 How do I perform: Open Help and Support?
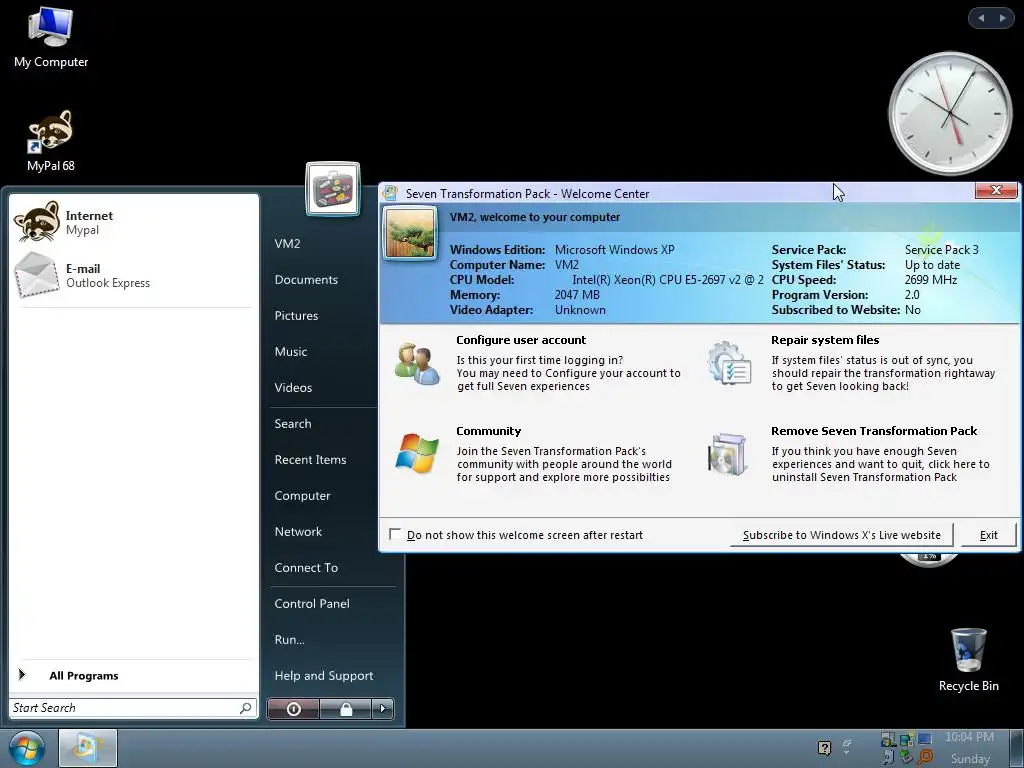[x=324, y=675]
